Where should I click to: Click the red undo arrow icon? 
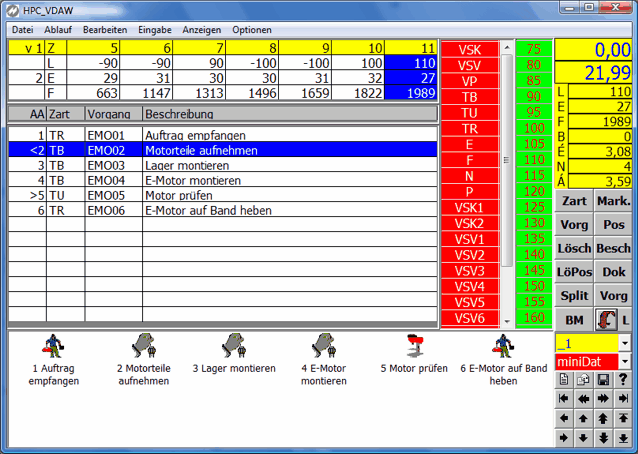click(606, 320)
